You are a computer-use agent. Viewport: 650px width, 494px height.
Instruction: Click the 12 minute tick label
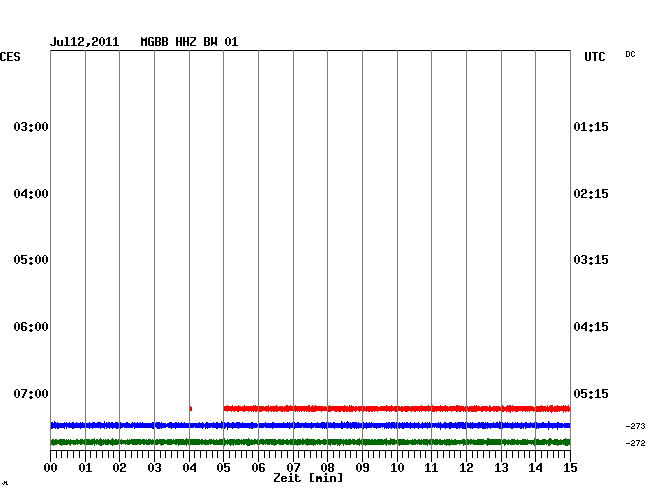[x=466, y=468]
